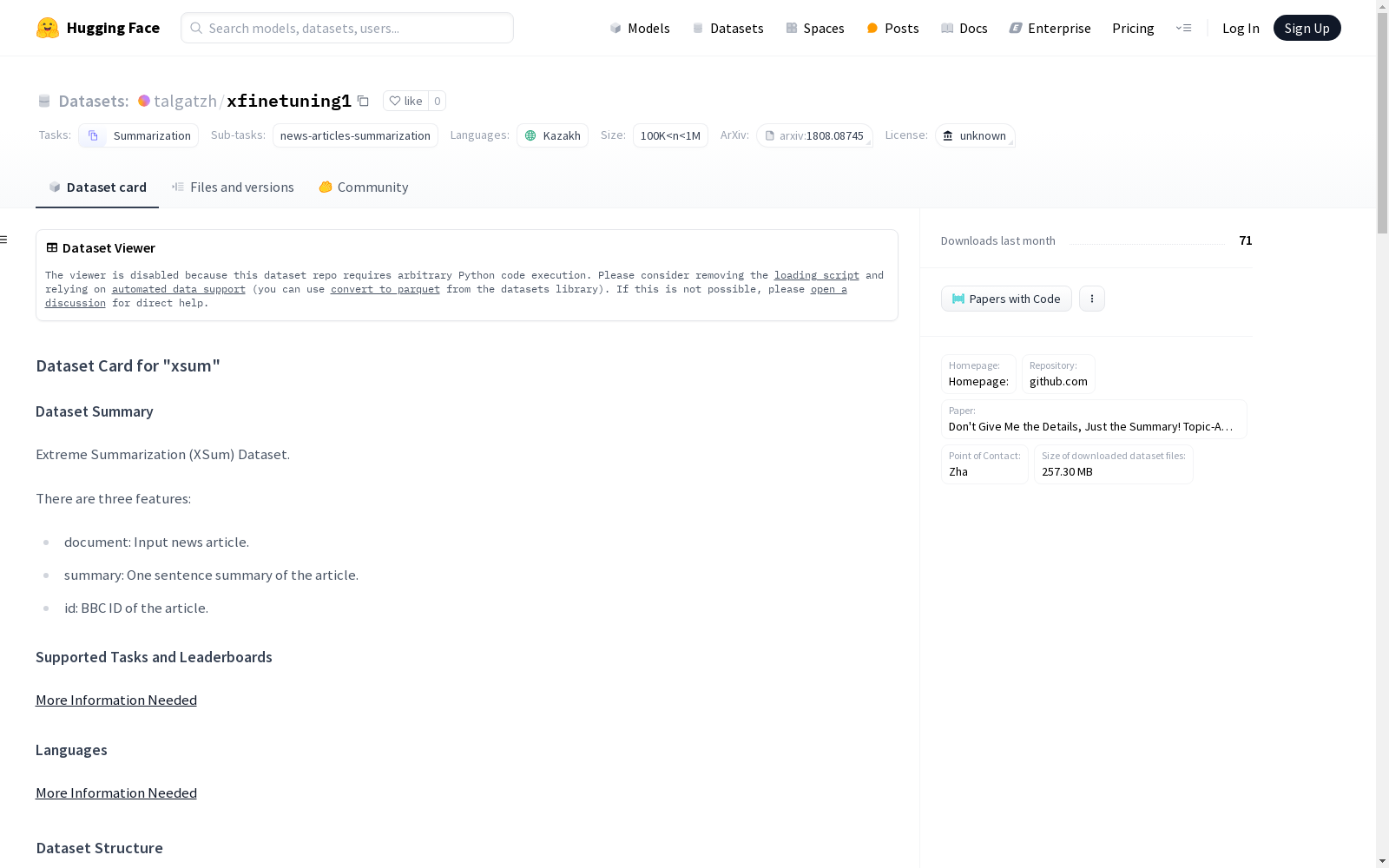Click the Point of Contact value Zha
The image size is (1389, 868).
click(x=958, y=471)
